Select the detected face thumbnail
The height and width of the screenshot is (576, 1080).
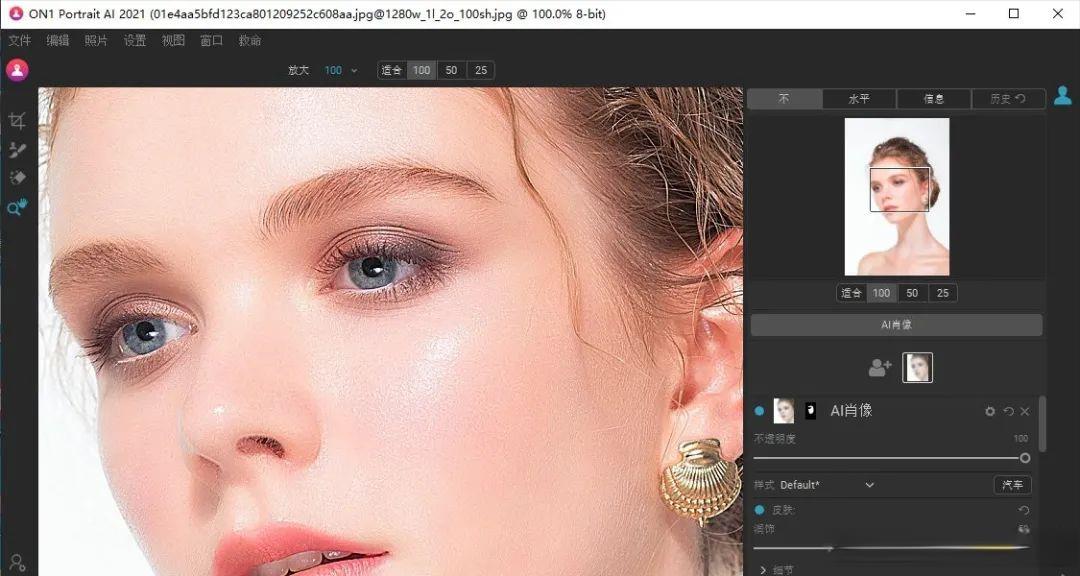click(x=917, y=368)
